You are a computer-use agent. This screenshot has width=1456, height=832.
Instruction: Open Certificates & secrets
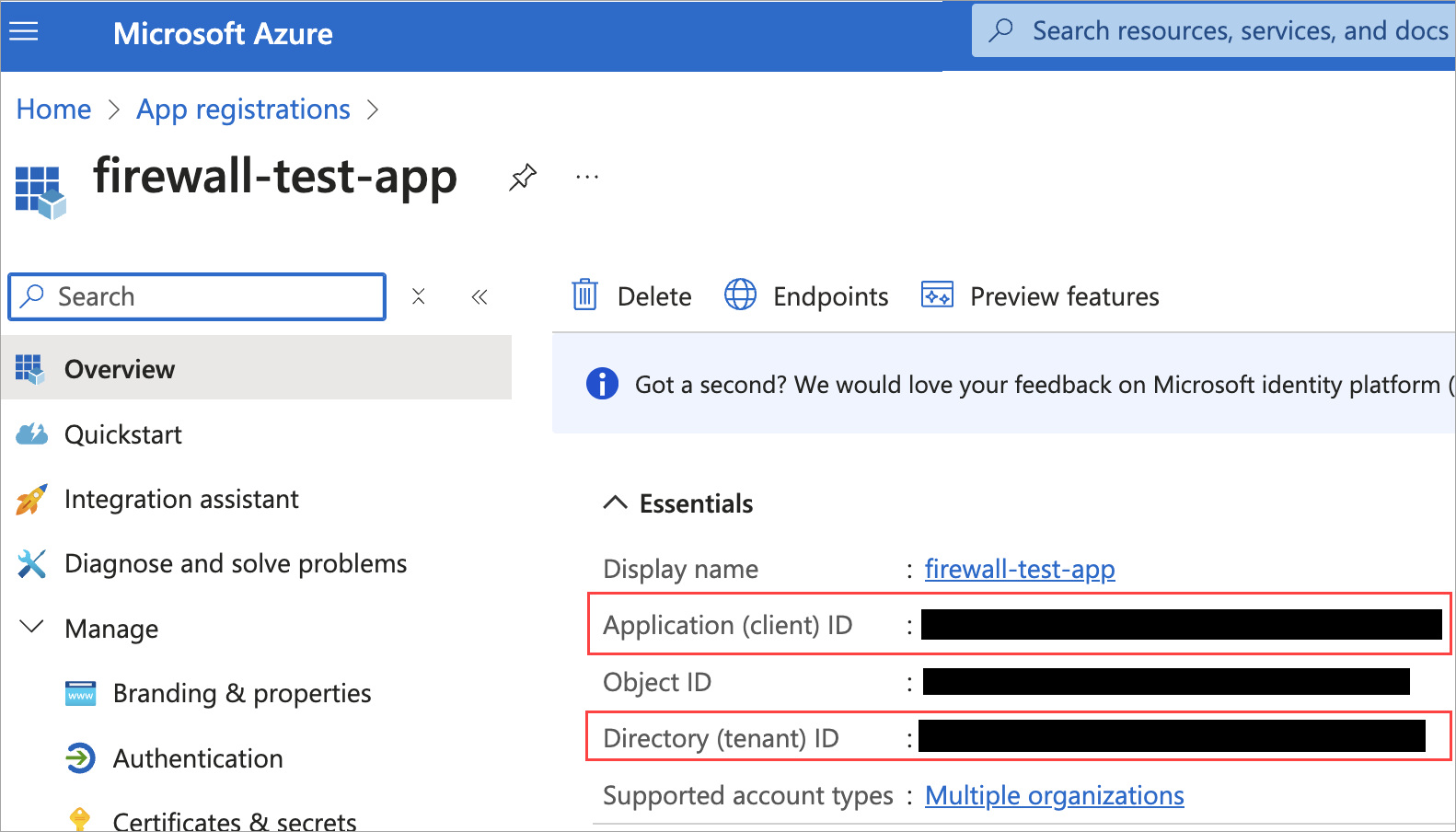click(x=235, y=820)
